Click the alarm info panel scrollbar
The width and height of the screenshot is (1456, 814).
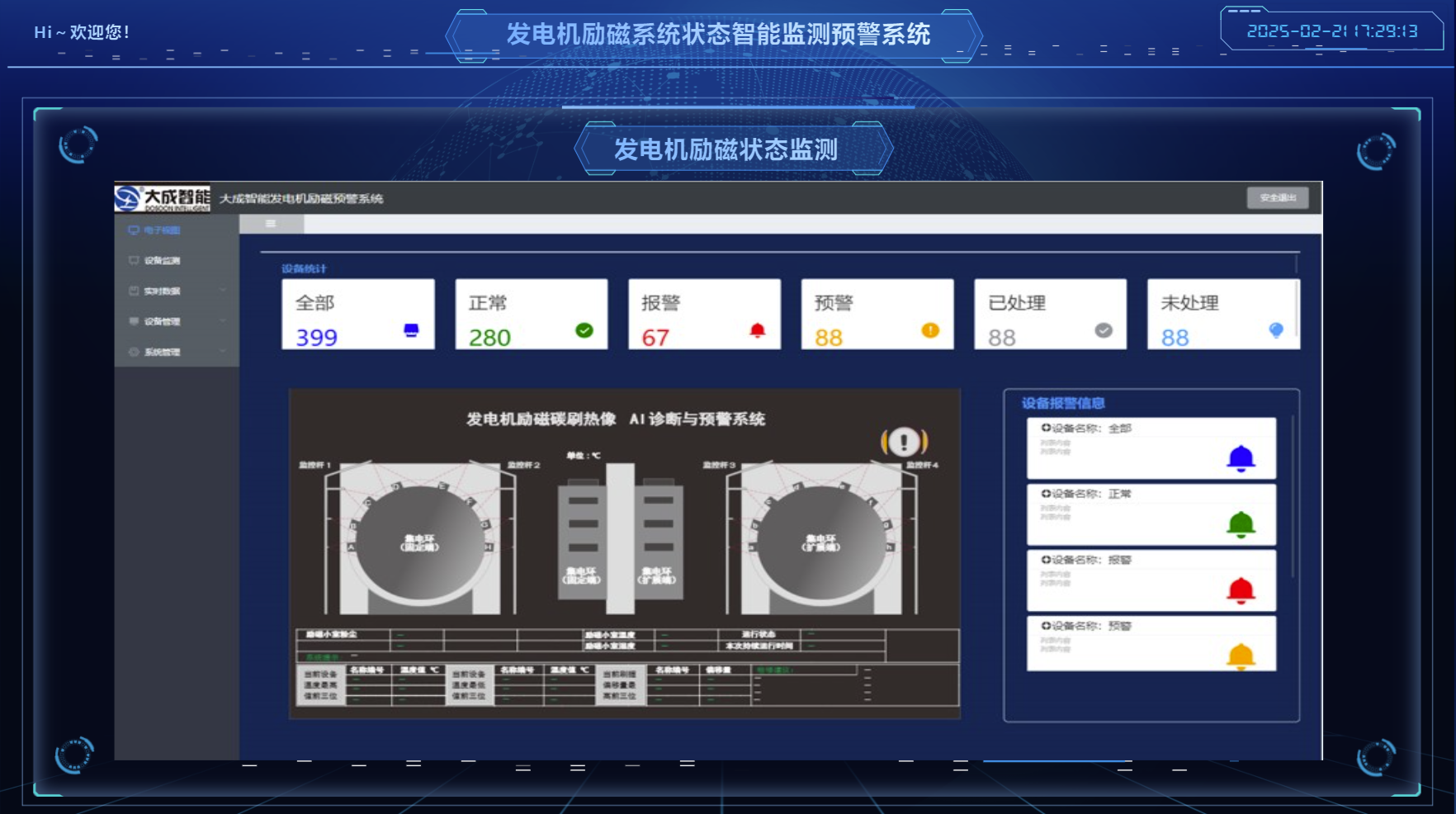coord(1293,495)
